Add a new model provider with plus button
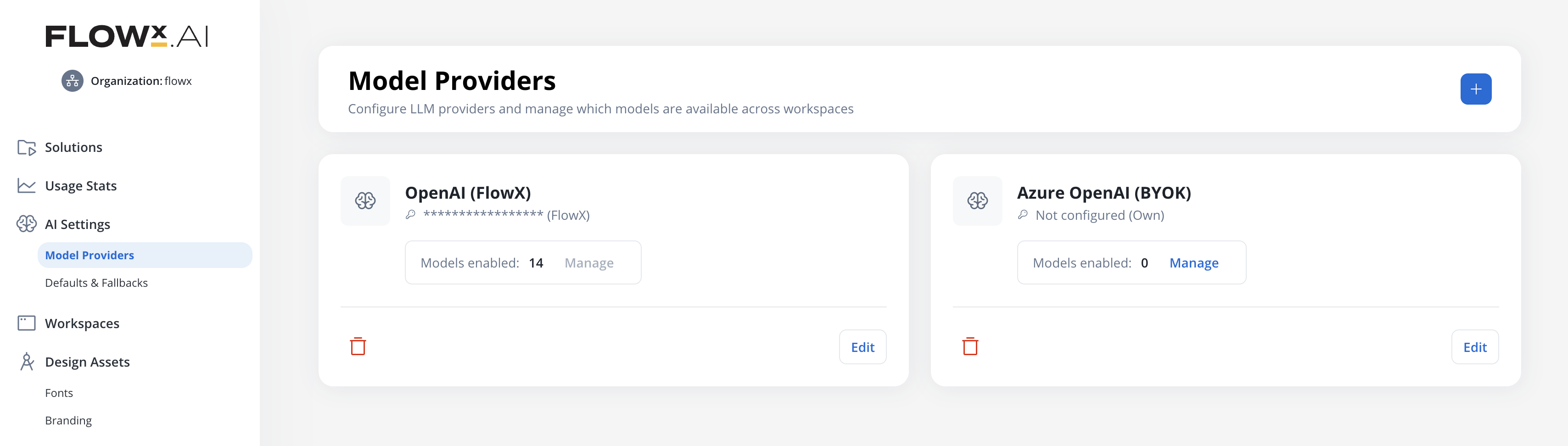Screen dimensions: 1568x446 click(1475, 89)
